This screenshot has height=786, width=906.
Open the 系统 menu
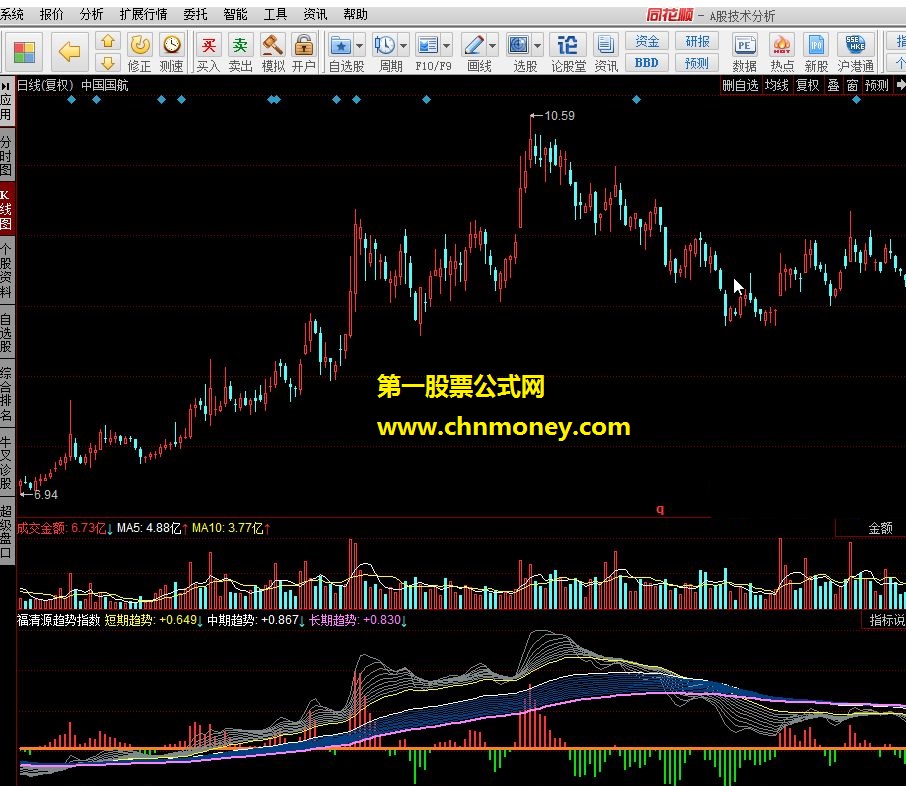12,14
